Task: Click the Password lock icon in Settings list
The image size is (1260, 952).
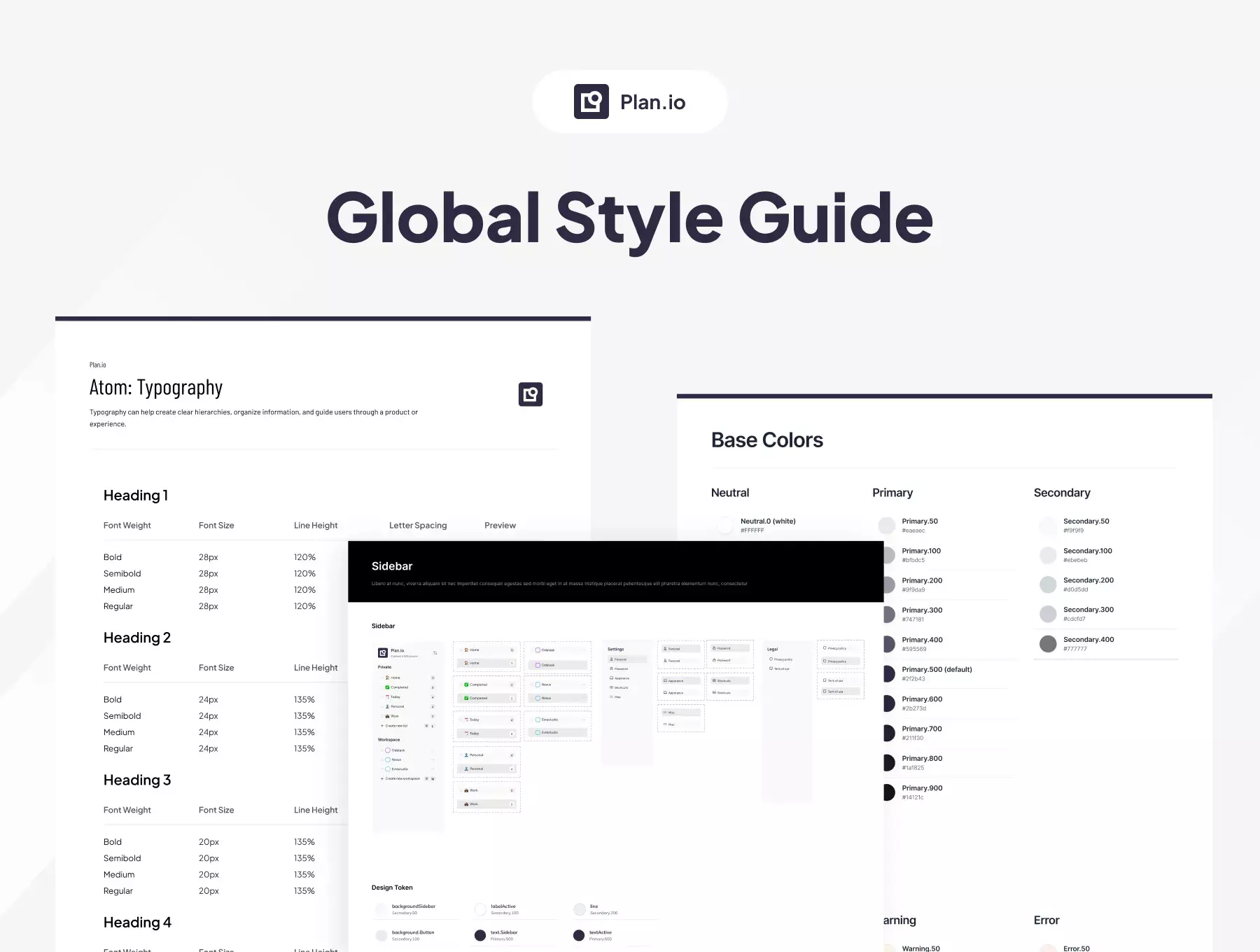Action: click(x=611, y=668)
